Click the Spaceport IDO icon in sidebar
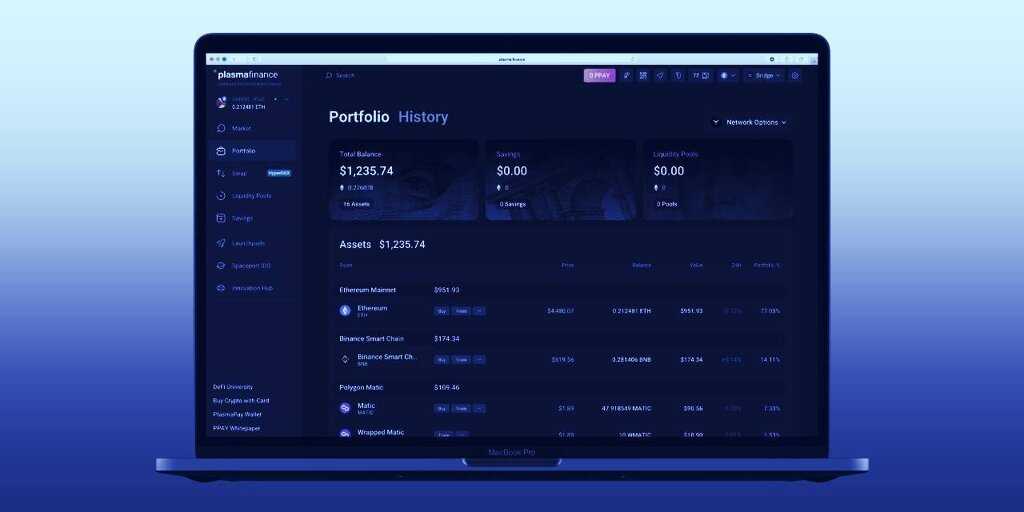Viewport: 1024px width, 512px height. [221, 266]
